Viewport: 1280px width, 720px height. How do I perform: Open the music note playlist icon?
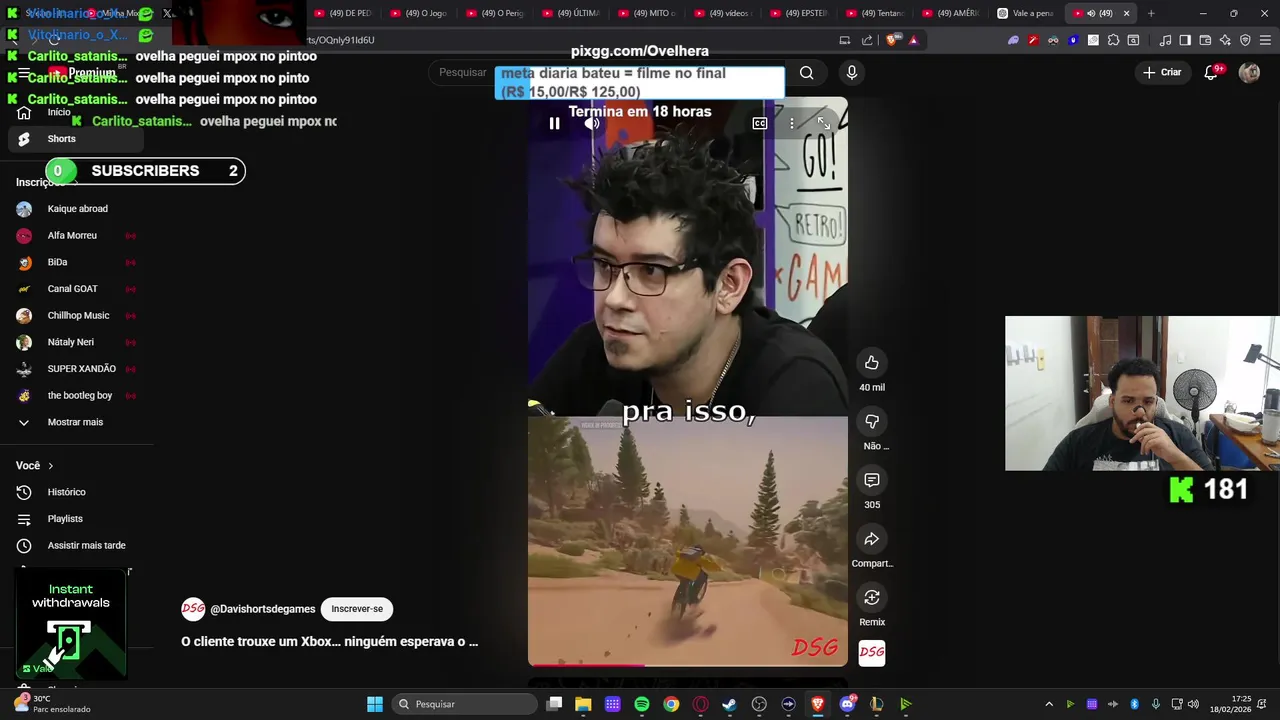tap(1165, 40)
